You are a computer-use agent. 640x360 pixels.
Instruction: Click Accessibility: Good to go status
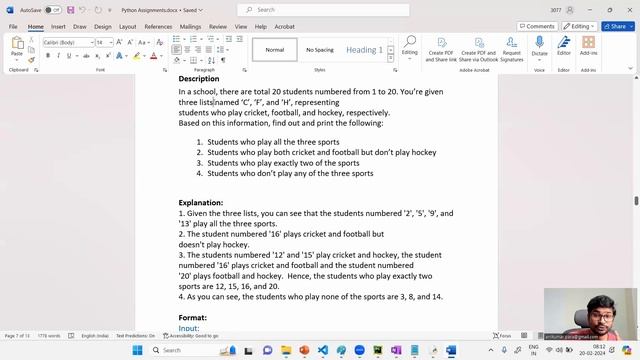pos(190,336)
